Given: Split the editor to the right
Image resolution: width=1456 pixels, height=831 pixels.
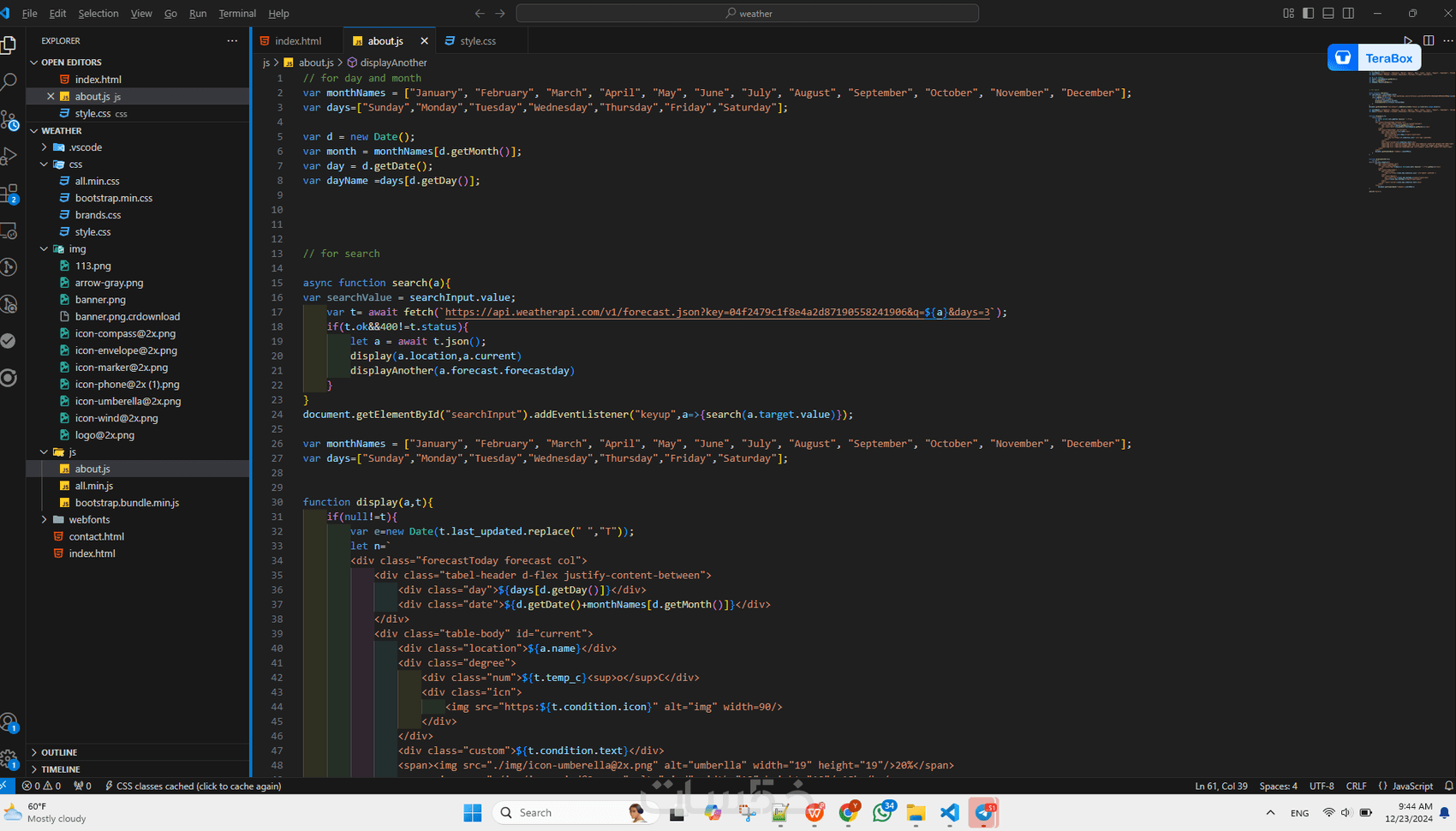Looking at the screenshot, I should [x=1429, y=40].
